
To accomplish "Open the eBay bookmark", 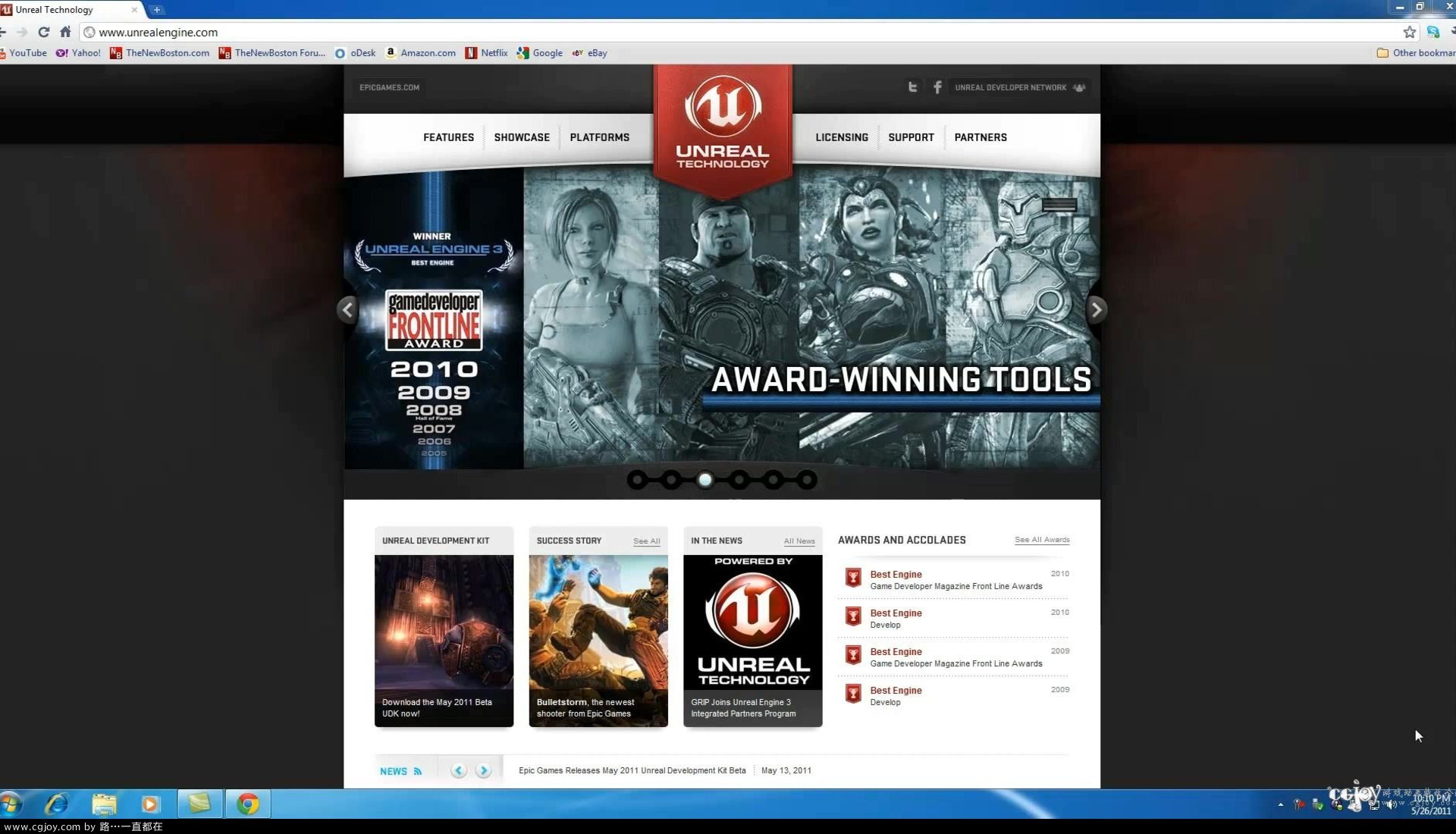I will tap(589, 53).
